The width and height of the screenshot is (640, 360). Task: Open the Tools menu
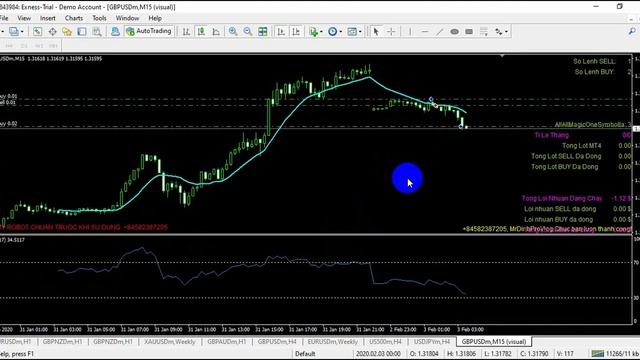99,18
